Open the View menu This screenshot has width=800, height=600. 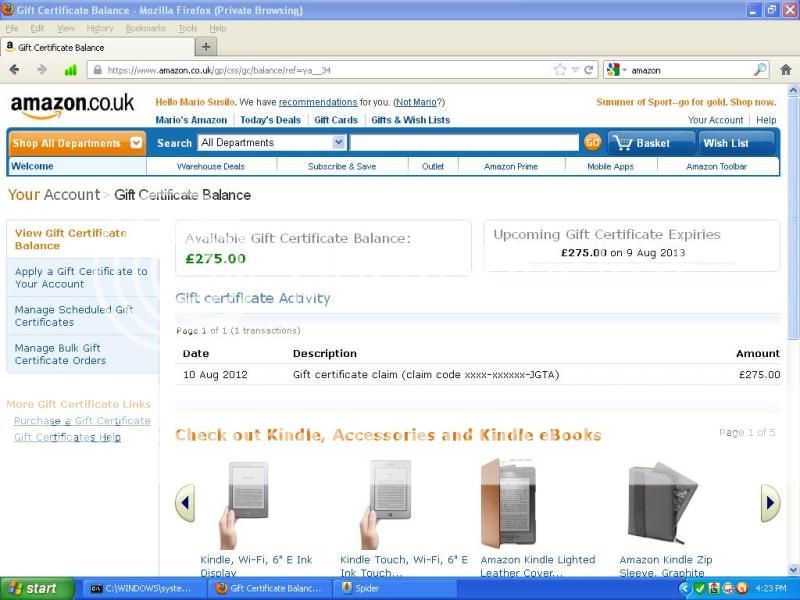point(66,28)
